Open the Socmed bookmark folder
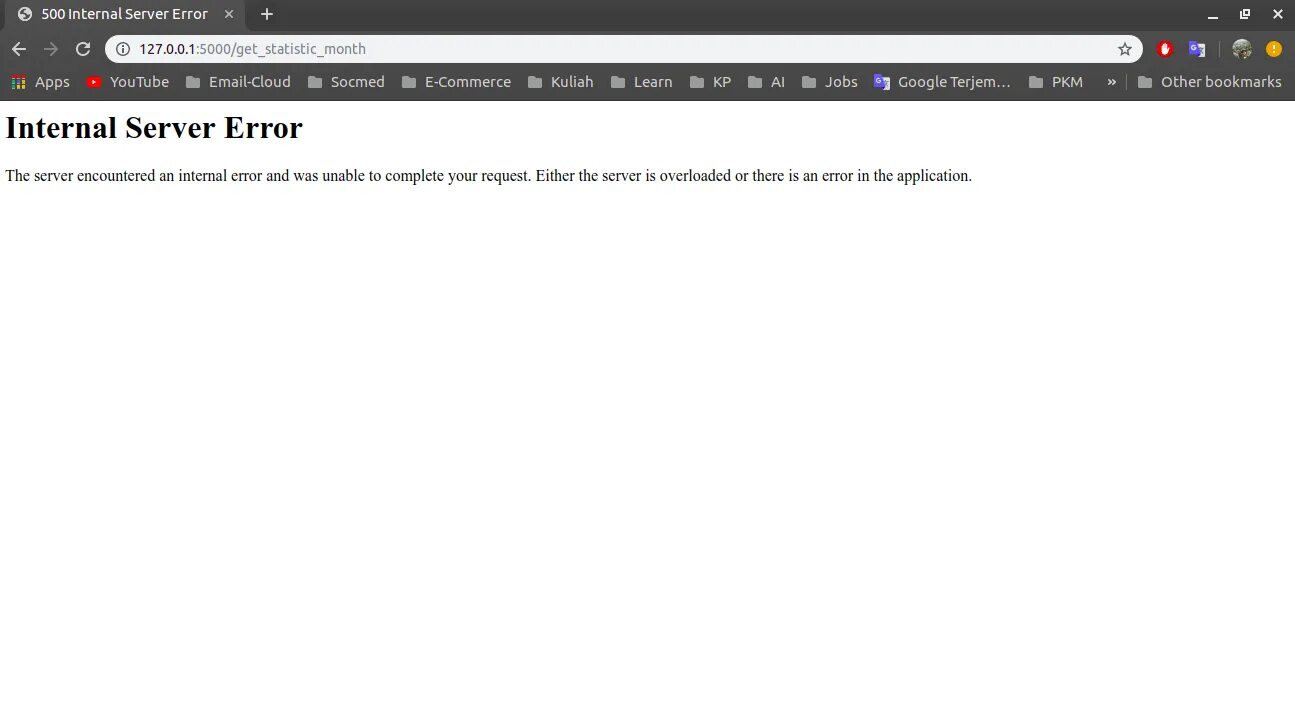The height and width of the screenshot is (712, 1295). pos(346,82)
